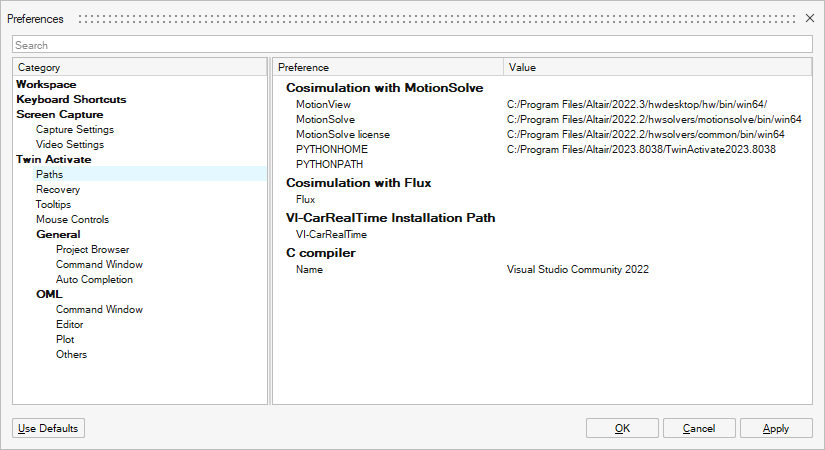This screenshot has height=450, width=825.
Task: Choose Video Settings in category list
Action: point(70,145)
